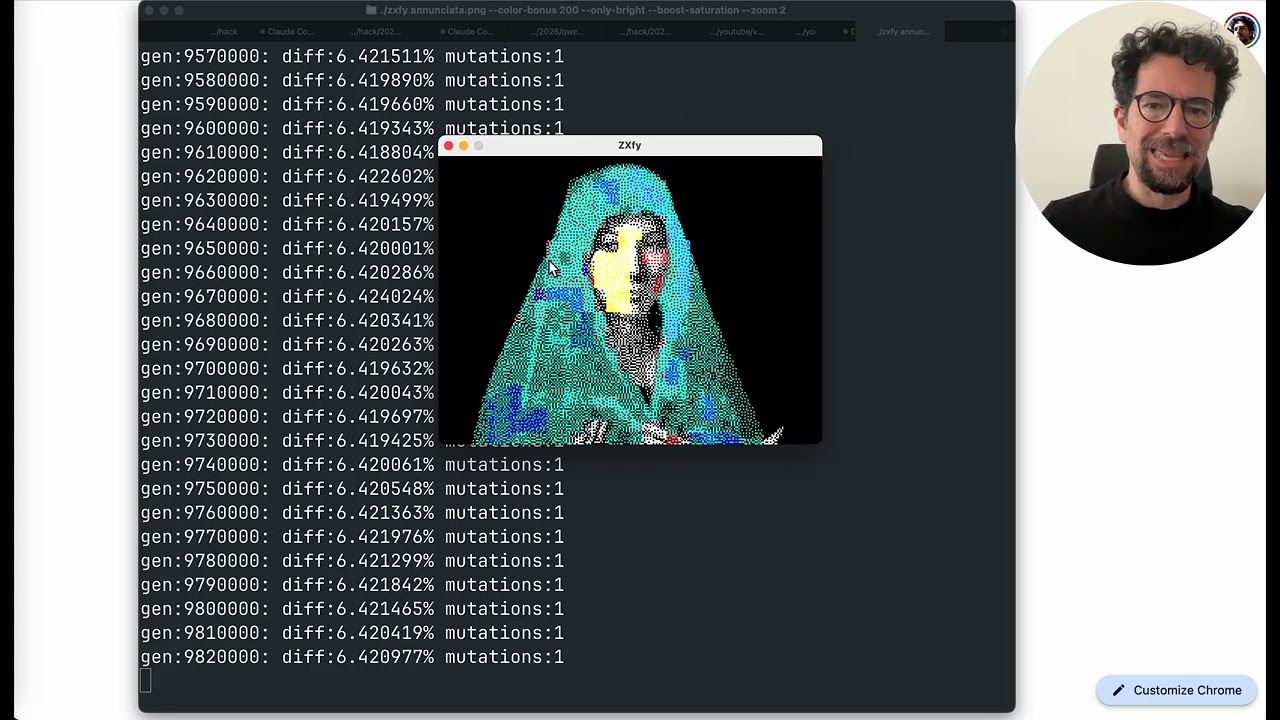Click the line gen:9800000 diff:6.421465%
The image size is (1280, 720).
pyautogui.click(x=352, y=609)
